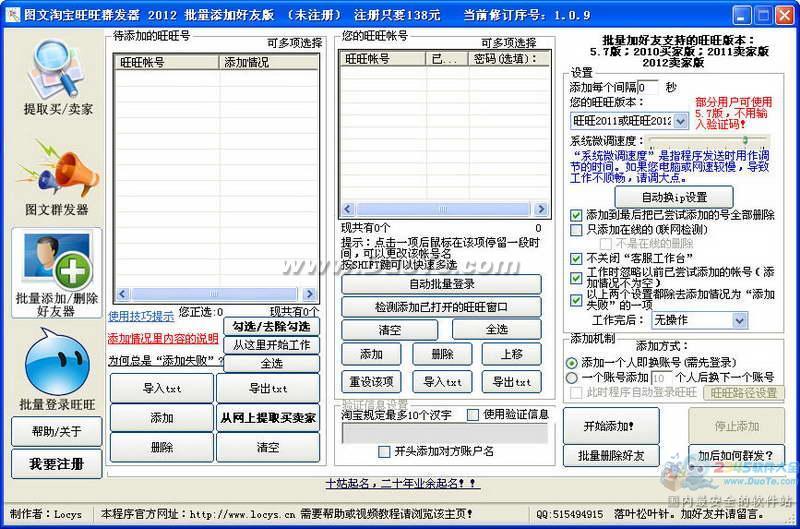800x529 pixels.
Task: Click 自动批量登录 button
Action: pyautogui.click(x=441, y=284)
